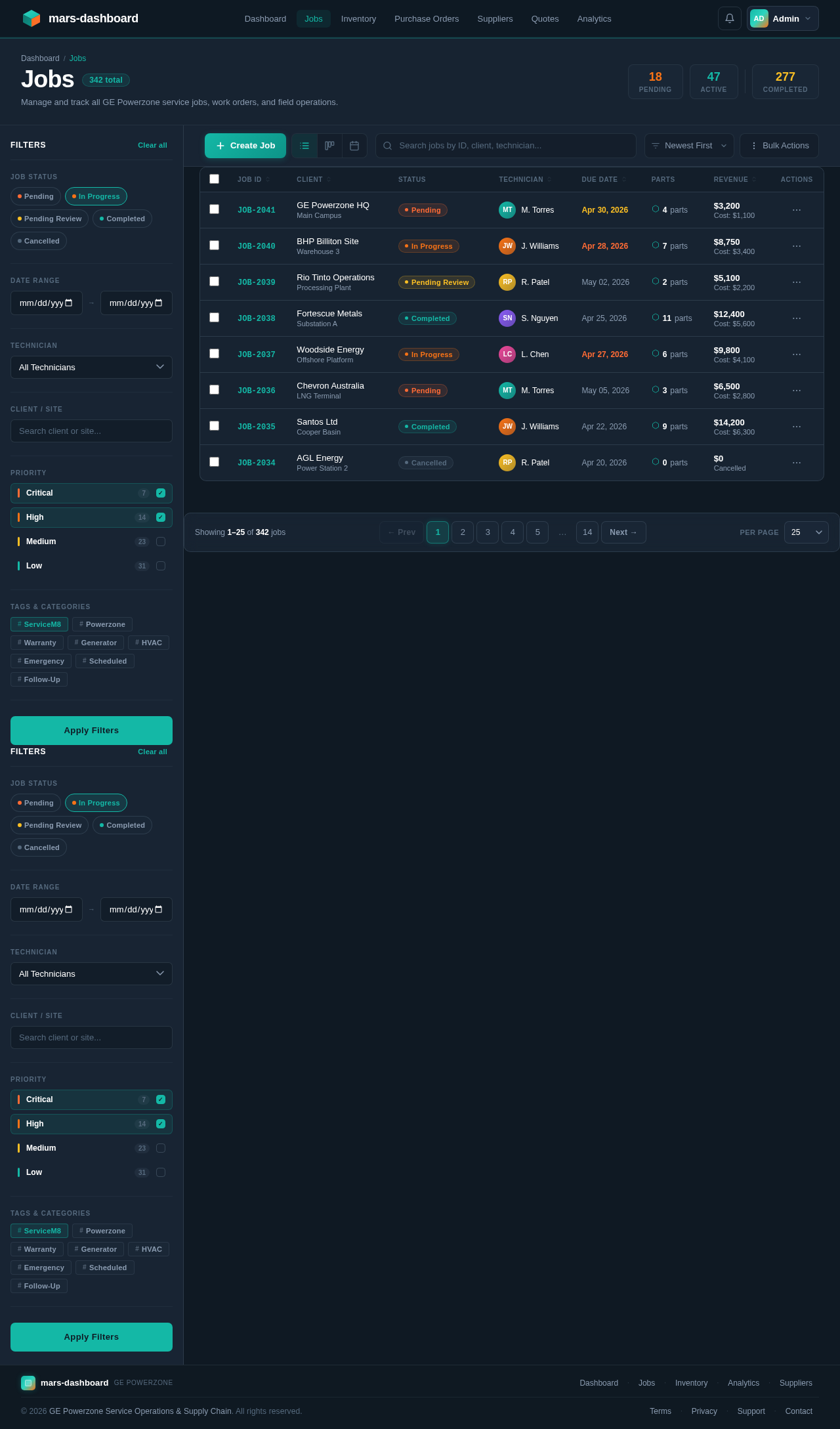
Task: Sort by Due Date column arrows
Action: [x=624, y=179]
